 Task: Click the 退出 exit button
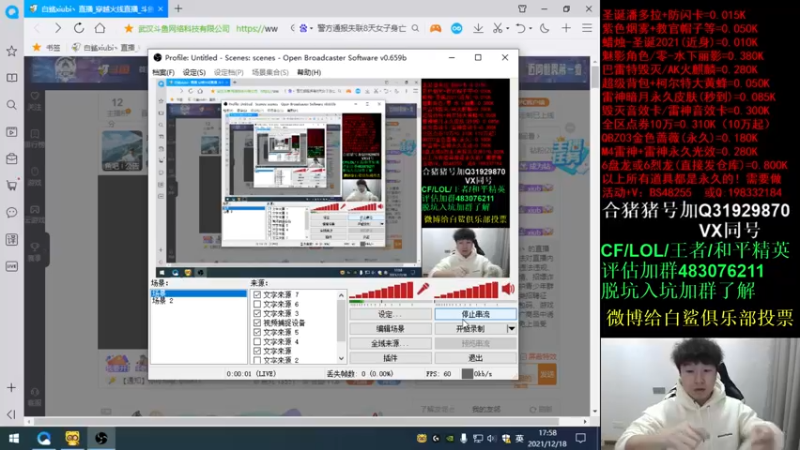coord(476,358)
